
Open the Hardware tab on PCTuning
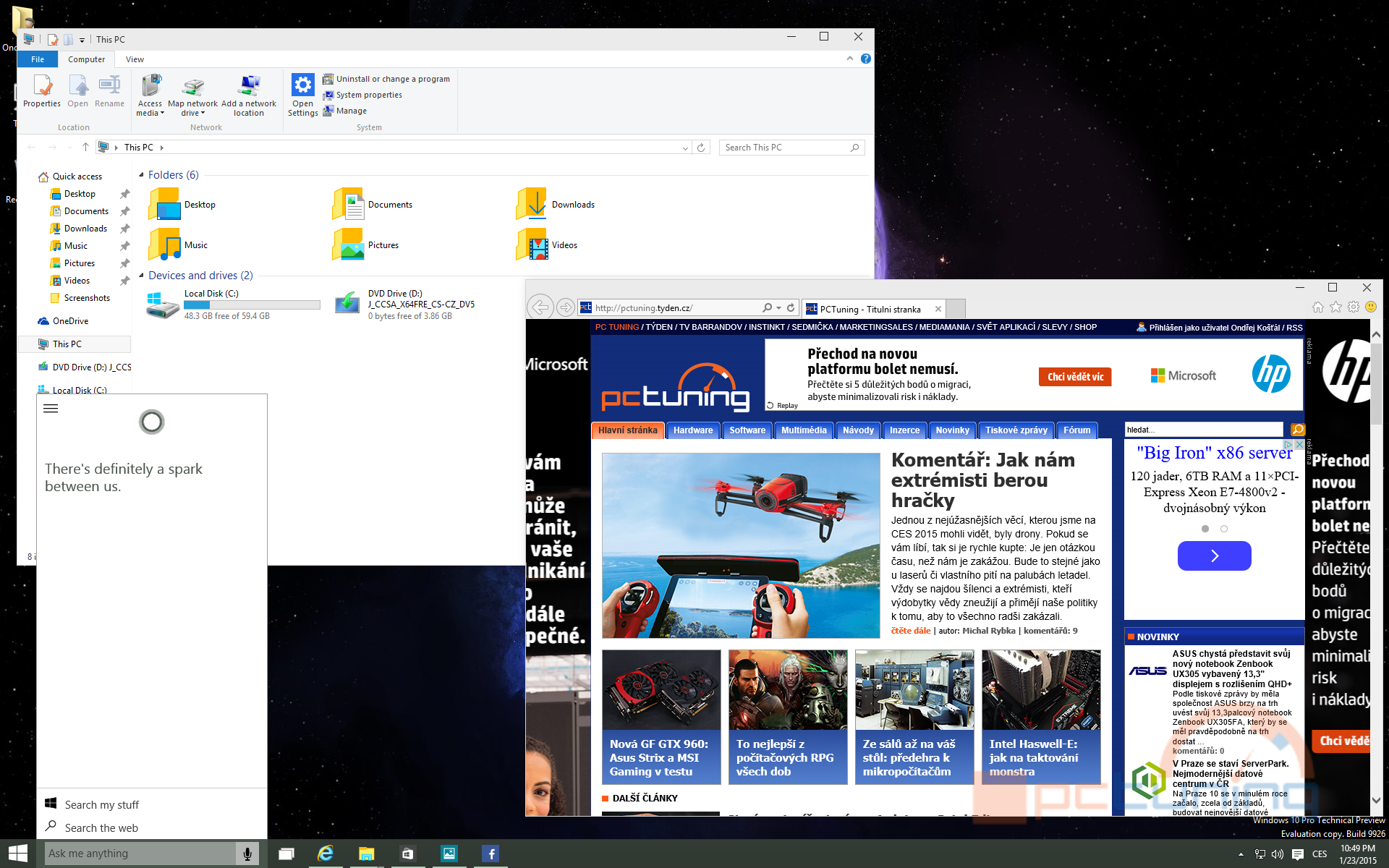(x=693, y=430)
